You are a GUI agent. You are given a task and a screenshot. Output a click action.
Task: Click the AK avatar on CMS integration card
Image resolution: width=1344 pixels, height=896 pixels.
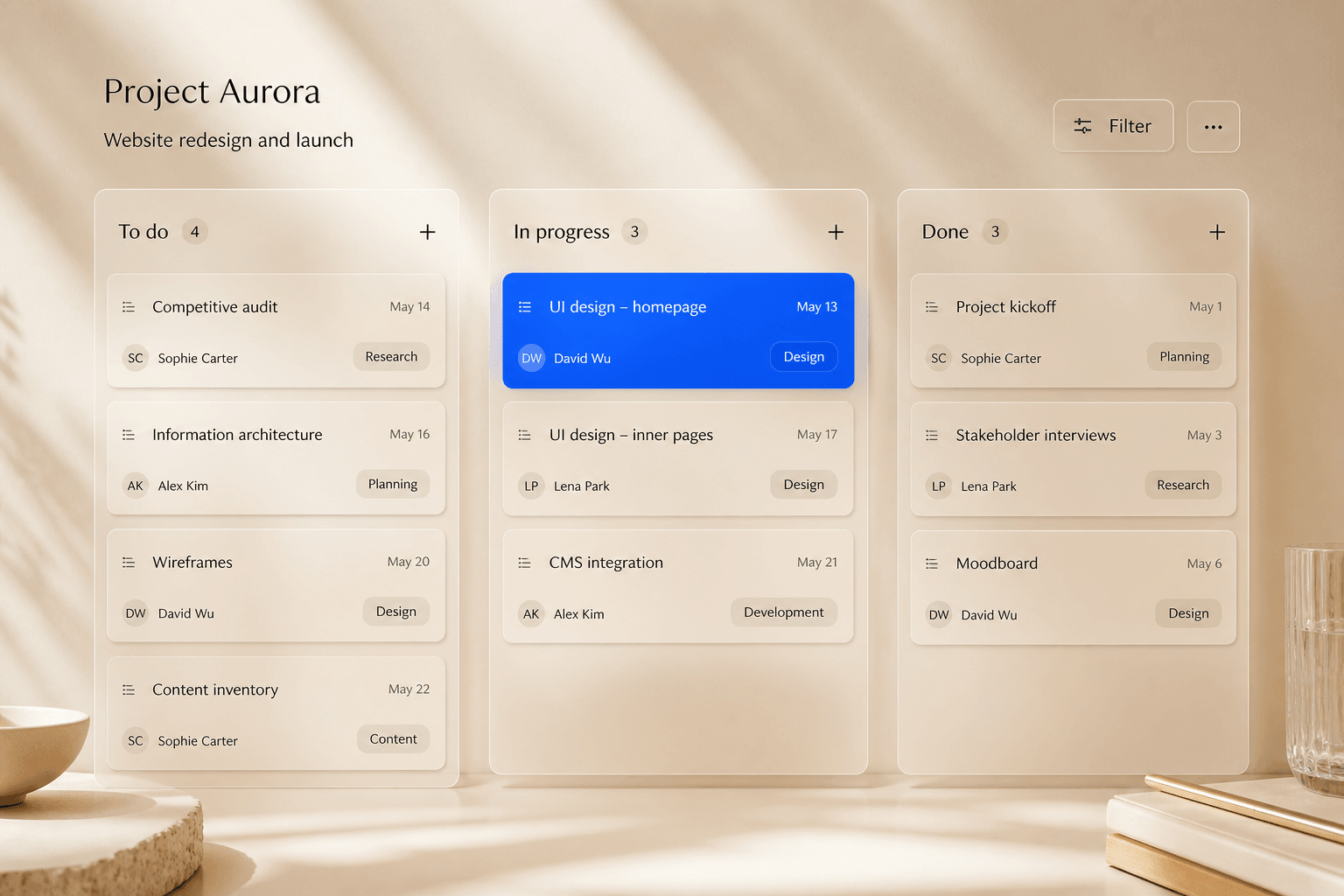[532, 614]
